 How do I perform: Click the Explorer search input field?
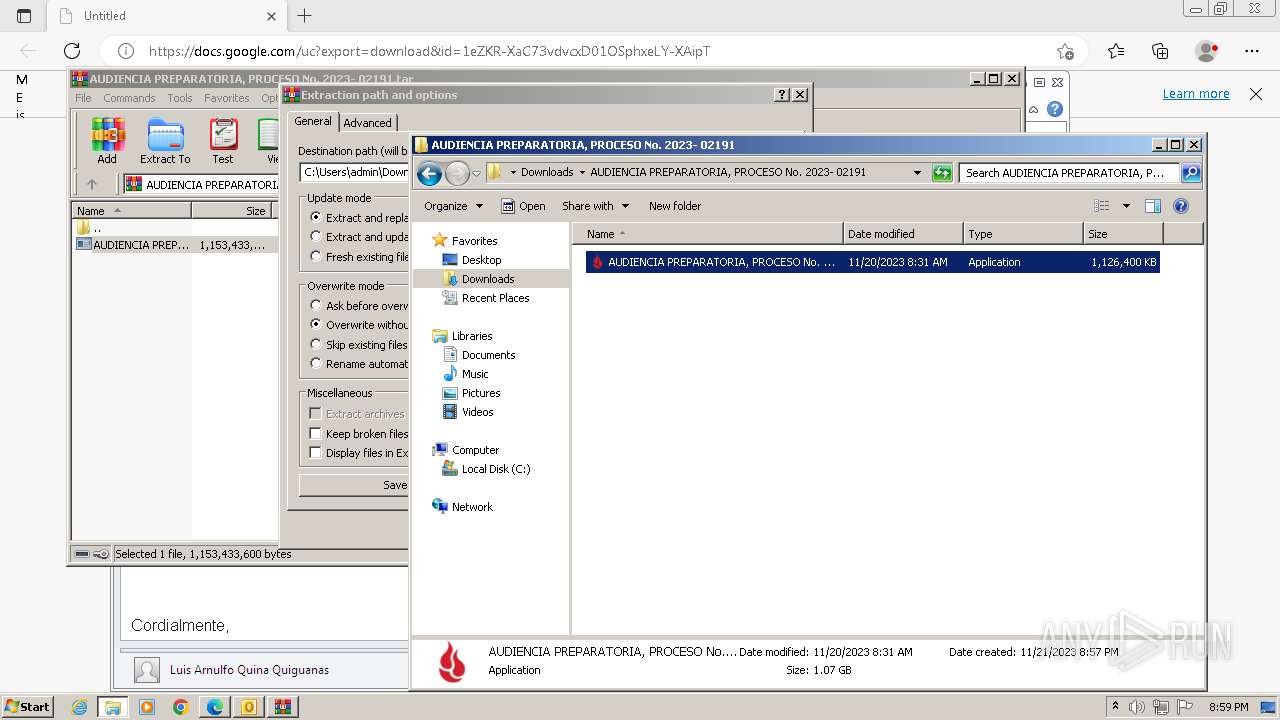[x=1068, y=173]
